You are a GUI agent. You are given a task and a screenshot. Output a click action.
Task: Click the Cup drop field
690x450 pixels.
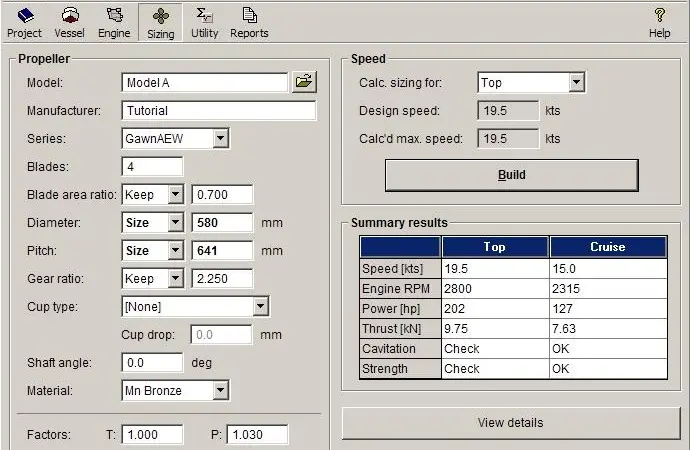(222, 335)
